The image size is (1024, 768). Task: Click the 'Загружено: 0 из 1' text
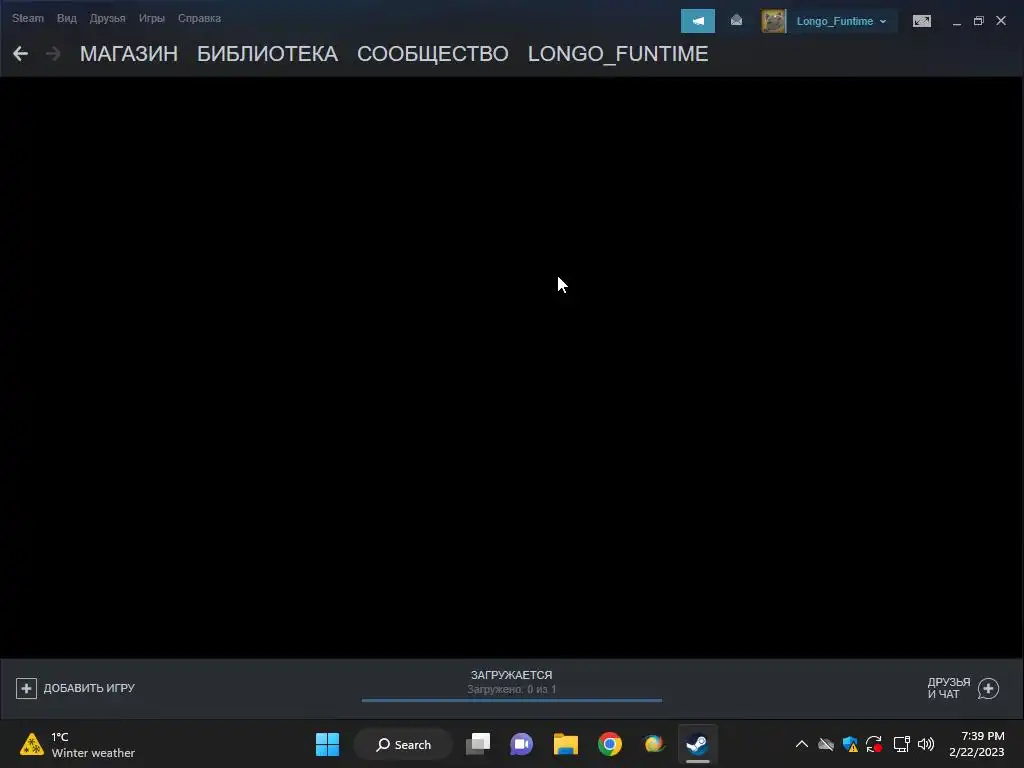(x=511, y=689)
